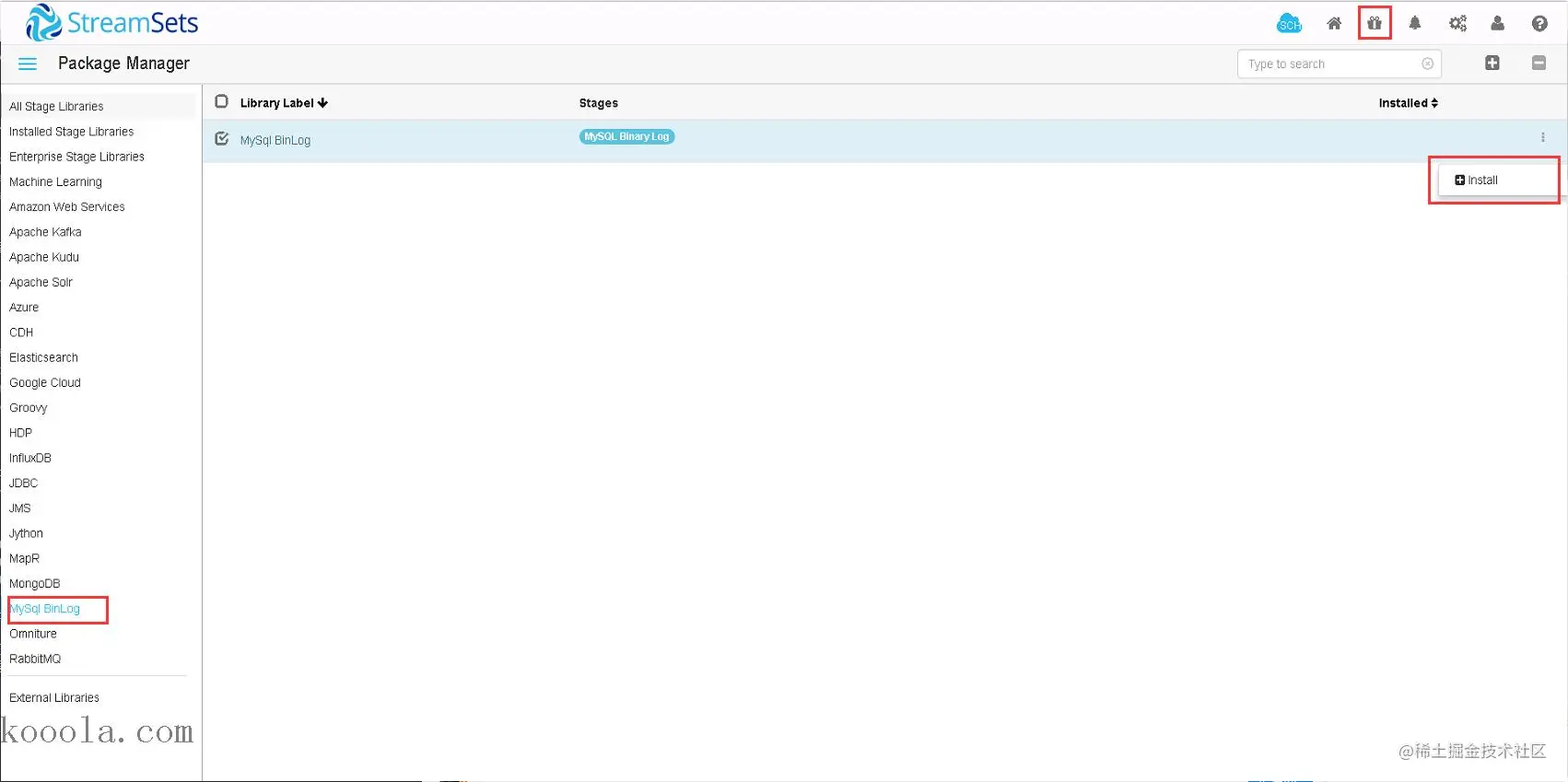Select JDBC category

tap(23, 483)
